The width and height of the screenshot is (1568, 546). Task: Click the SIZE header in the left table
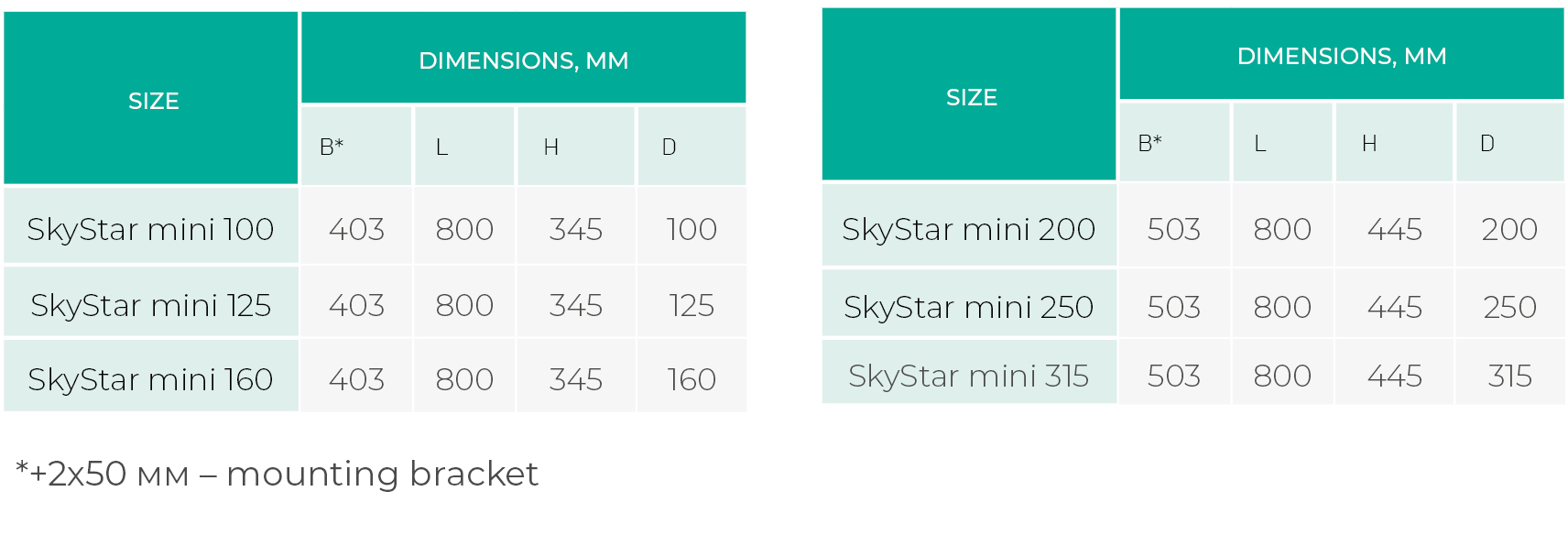[x=153, y=101]
